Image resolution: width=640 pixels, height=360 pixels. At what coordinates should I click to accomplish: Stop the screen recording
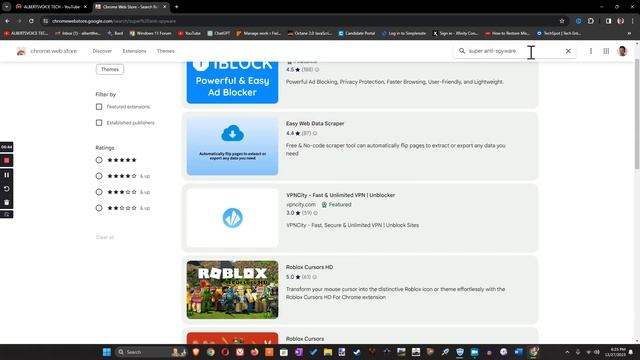7,160
